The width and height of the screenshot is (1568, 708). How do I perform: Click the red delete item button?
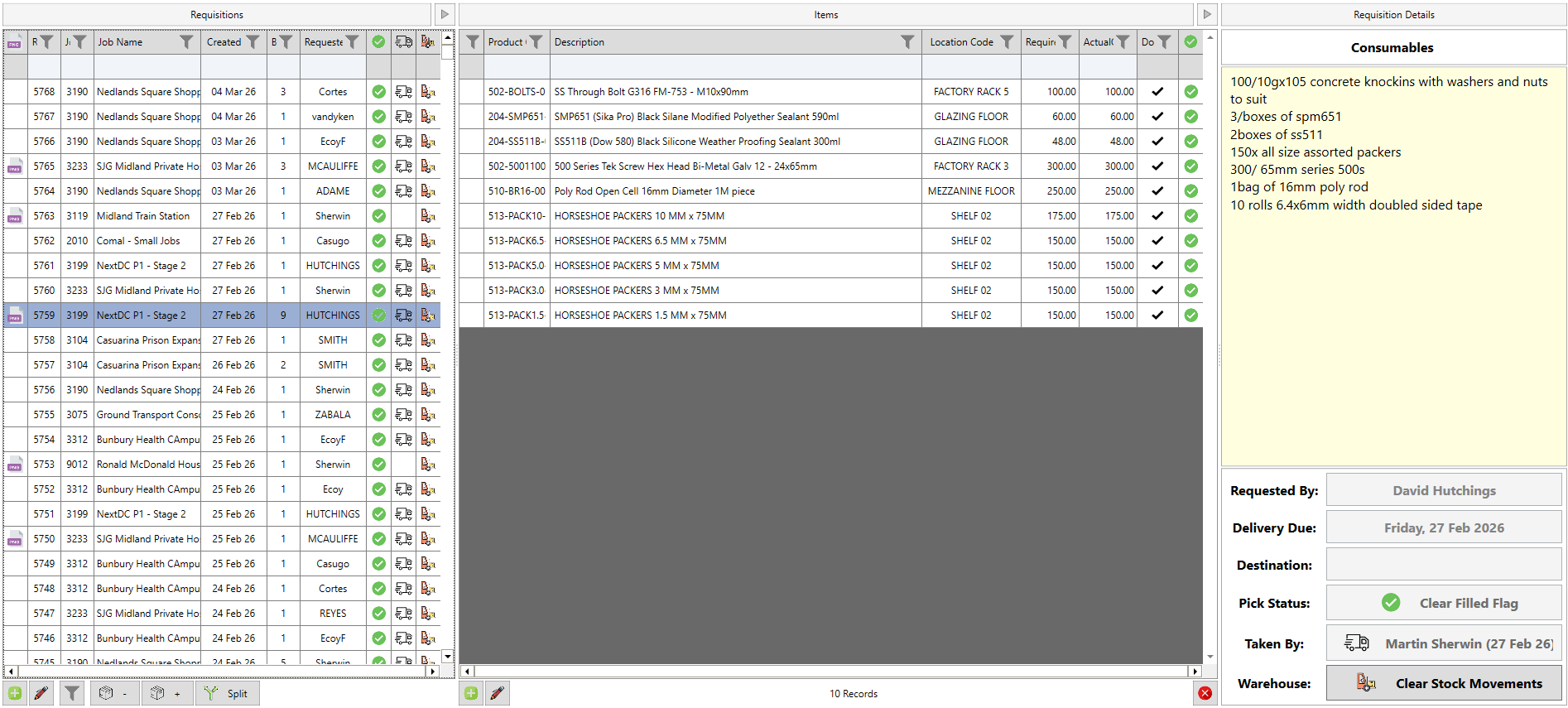[1205, 693]
